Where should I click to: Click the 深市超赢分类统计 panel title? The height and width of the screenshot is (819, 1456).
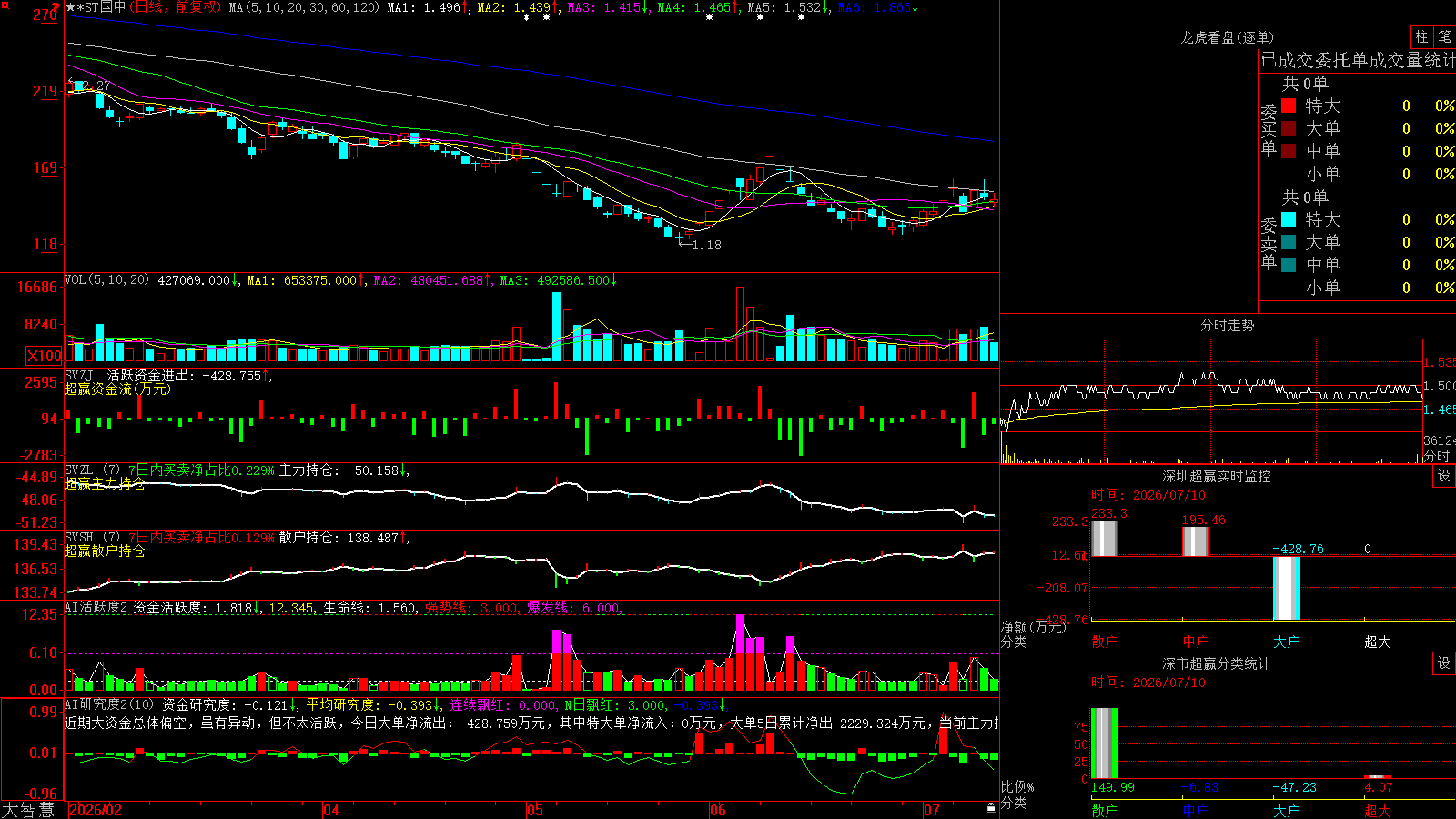point(1217,663)
